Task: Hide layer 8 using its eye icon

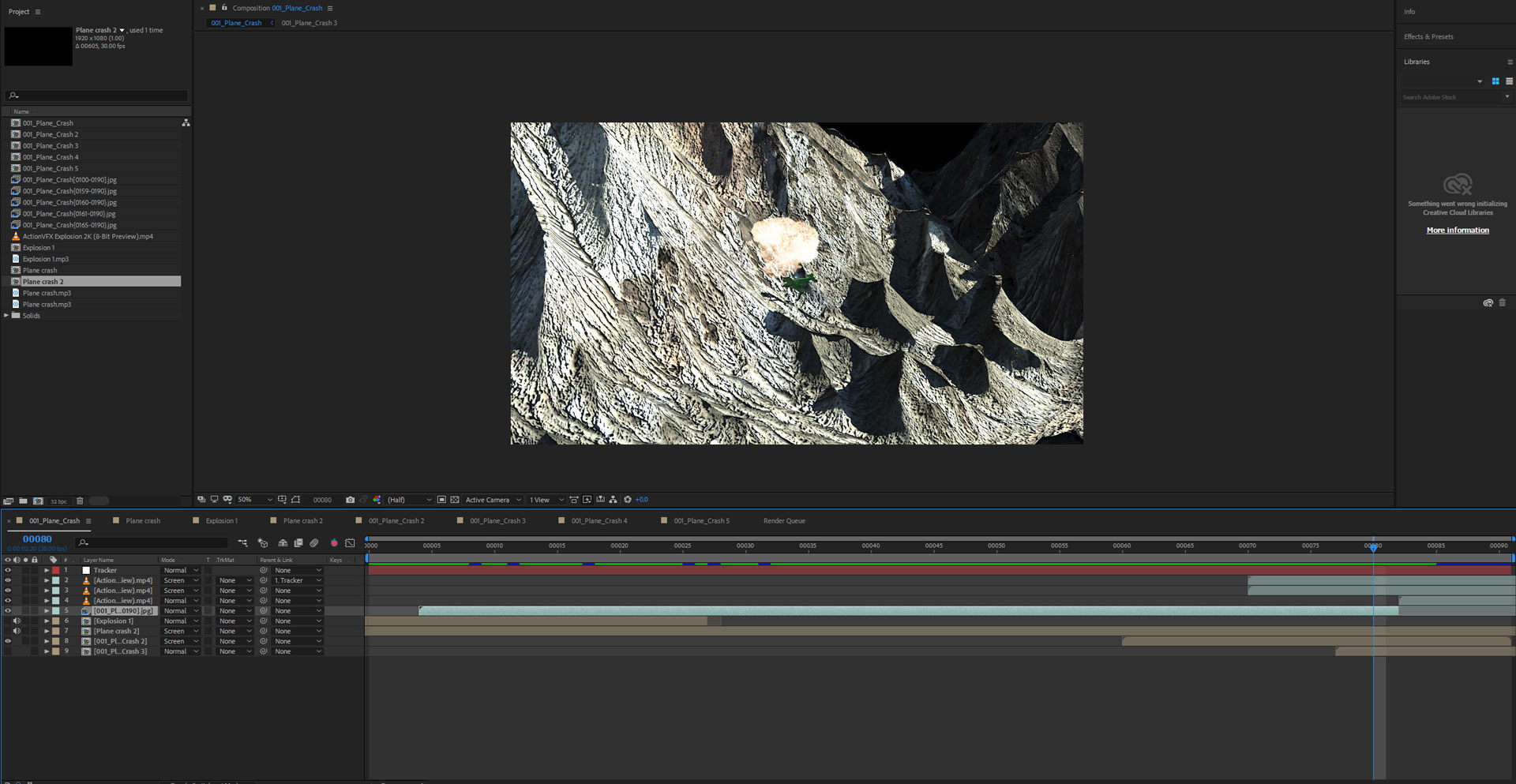Action: coord(8,641)
